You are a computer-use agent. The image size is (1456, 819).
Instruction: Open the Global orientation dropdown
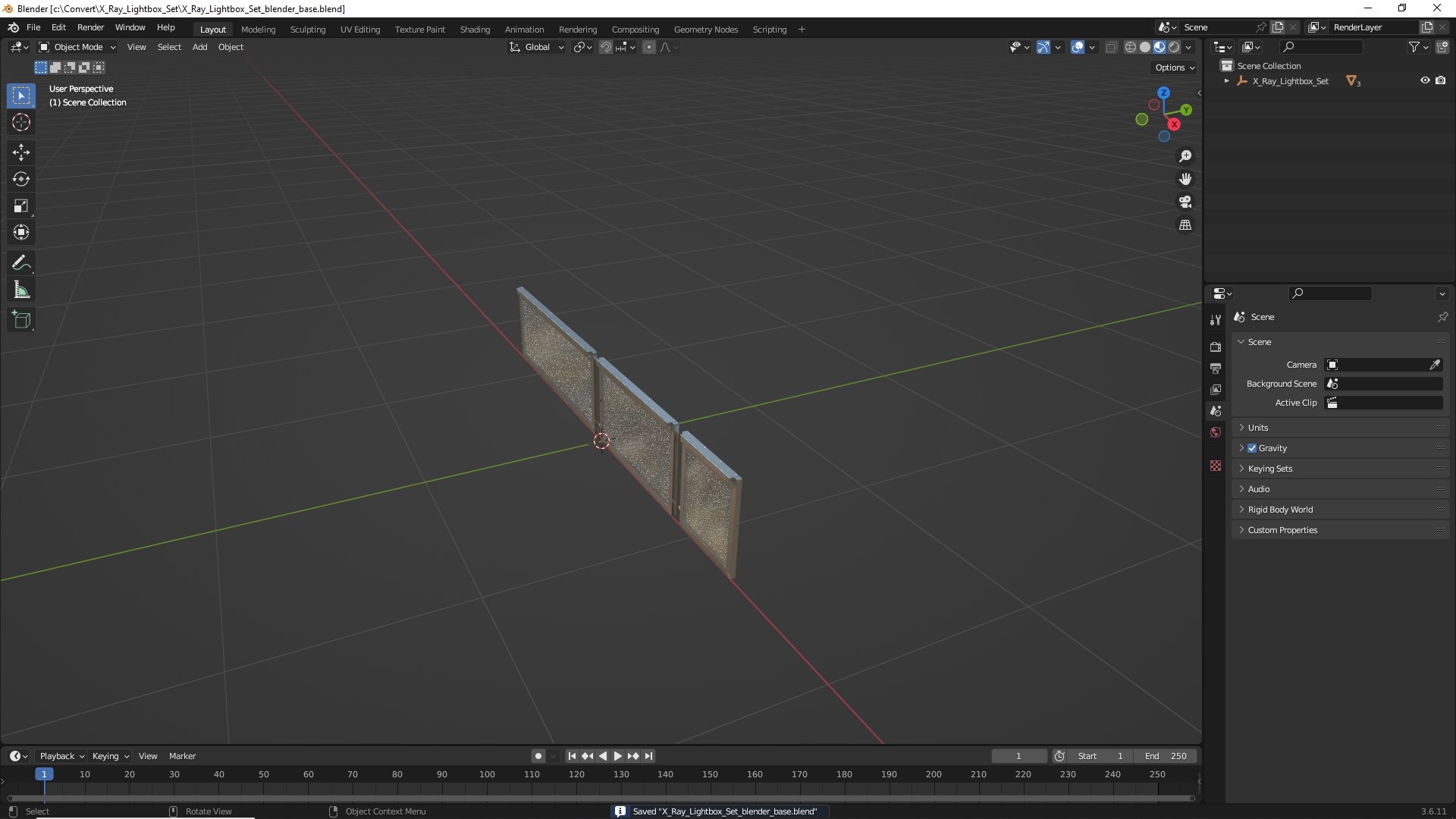pos(536,47)
